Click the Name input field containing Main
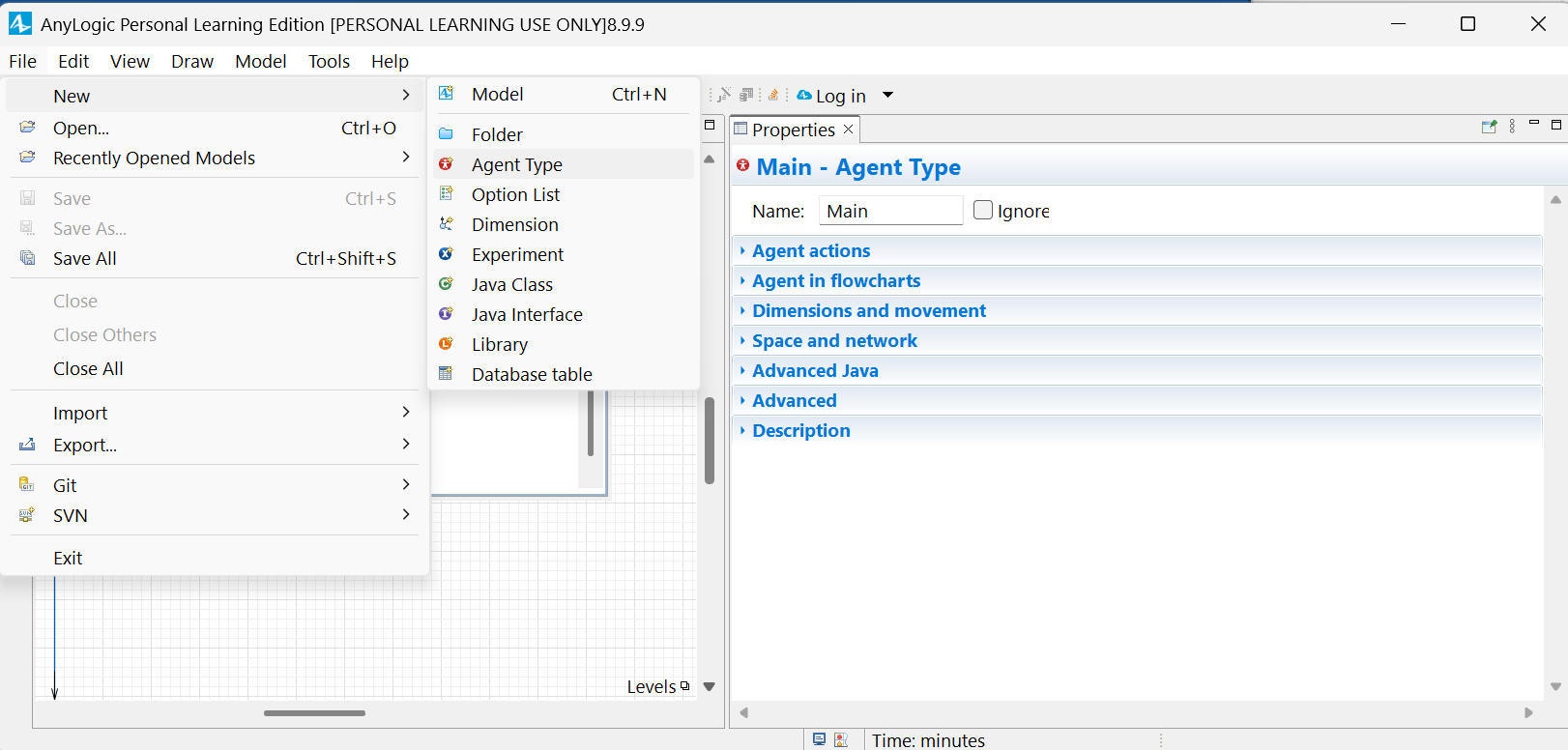Viewport: 1568px width, 750px height. [890, 211]
